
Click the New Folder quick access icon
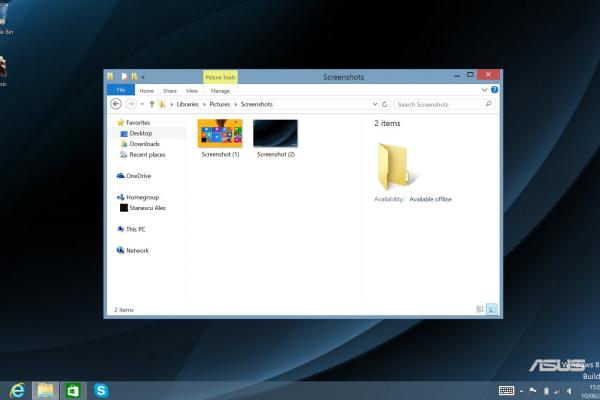[x=134, y=77]
